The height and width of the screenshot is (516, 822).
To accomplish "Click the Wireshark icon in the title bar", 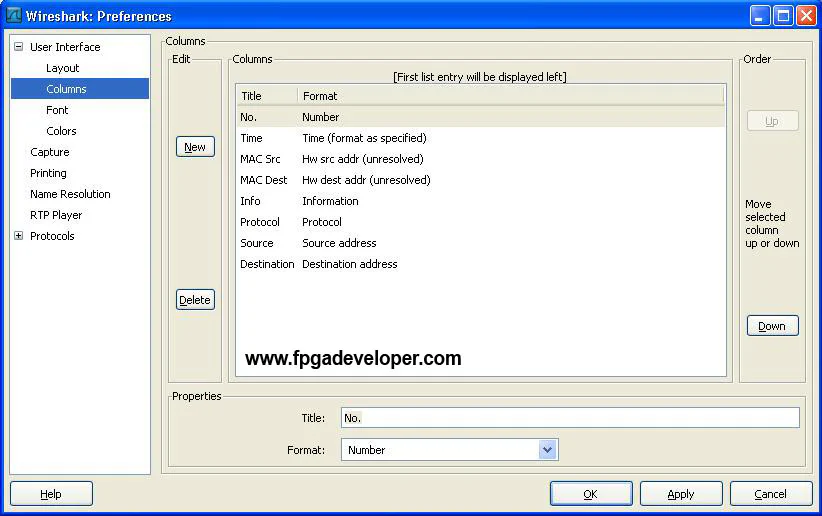I will [x=14, y=16].
